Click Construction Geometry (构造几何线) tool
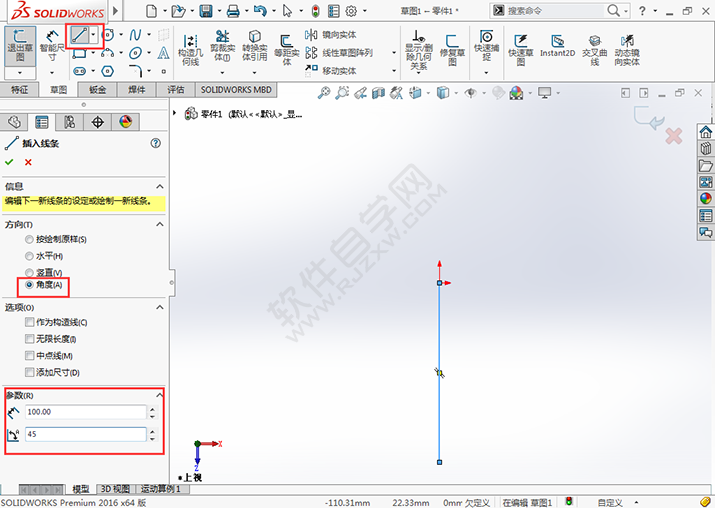This screenshot has width=715, height=508. tap(190, 50)
